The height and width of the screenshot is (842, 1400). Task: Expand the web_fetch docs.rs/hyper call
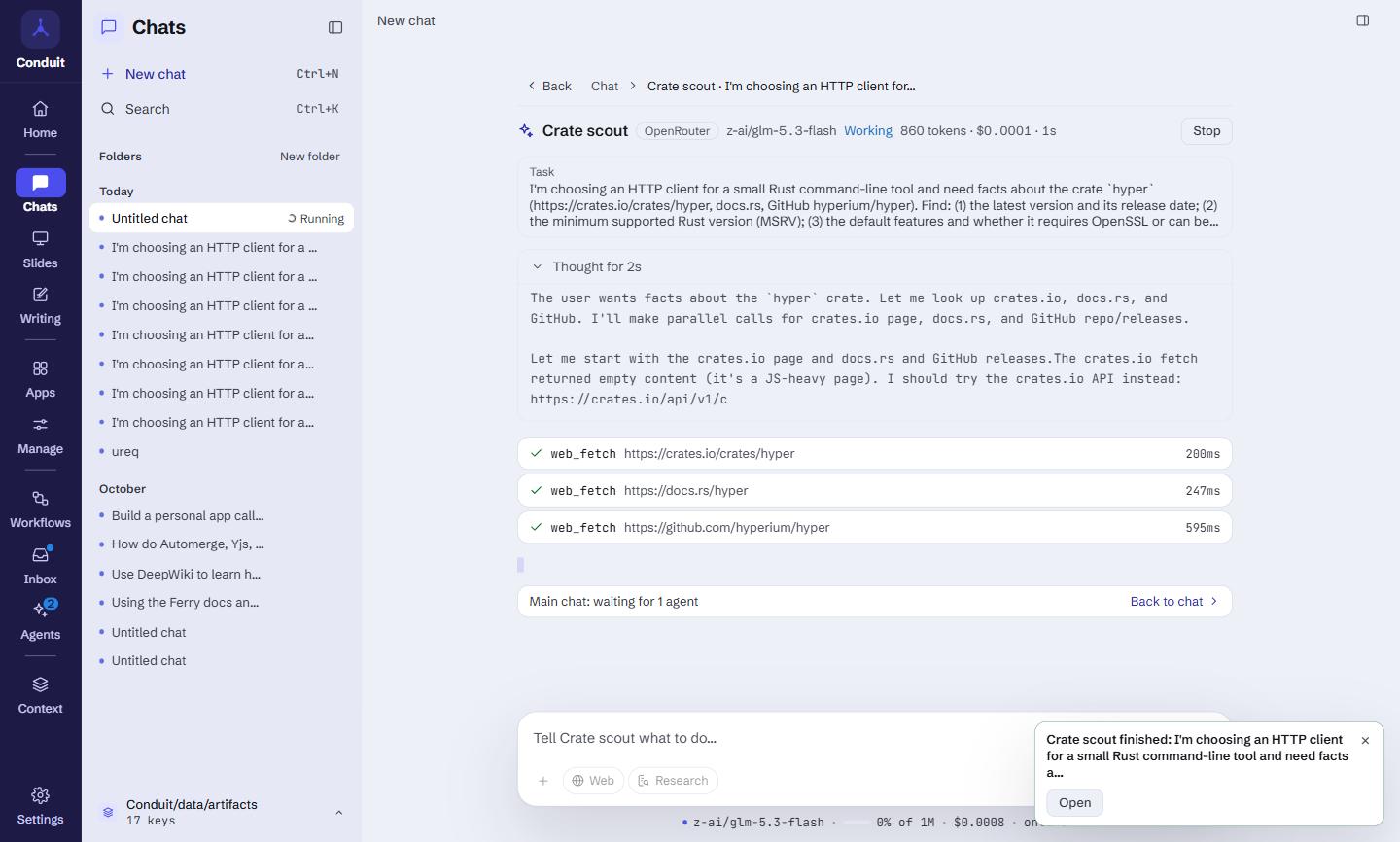coord(875,491)
